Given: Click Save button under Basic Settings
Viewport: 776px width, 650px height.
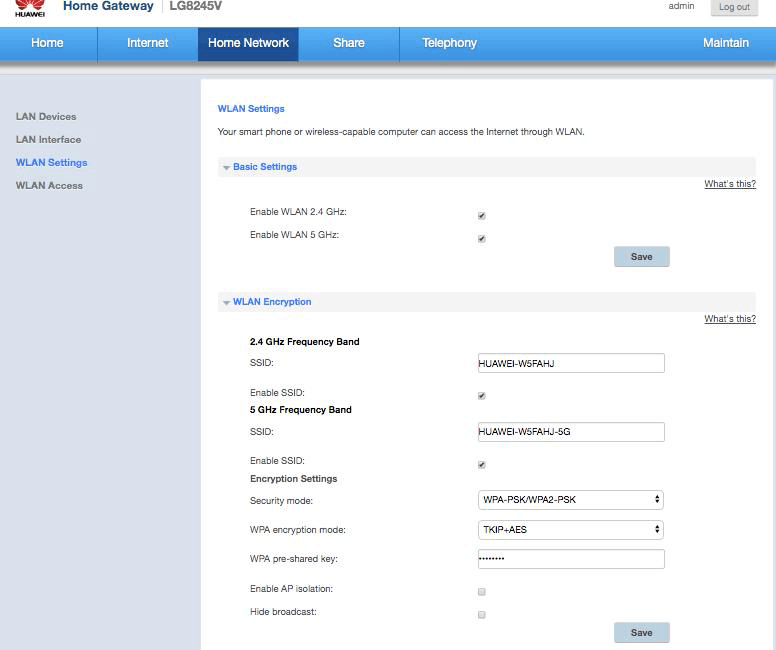Looking at the screenshot, I should click(x=641, y=257).
